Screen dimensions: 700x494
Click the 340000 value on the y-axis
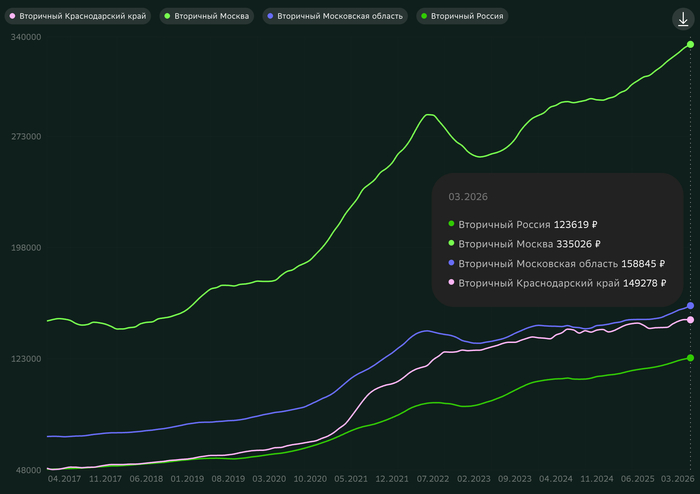point(25,37)
